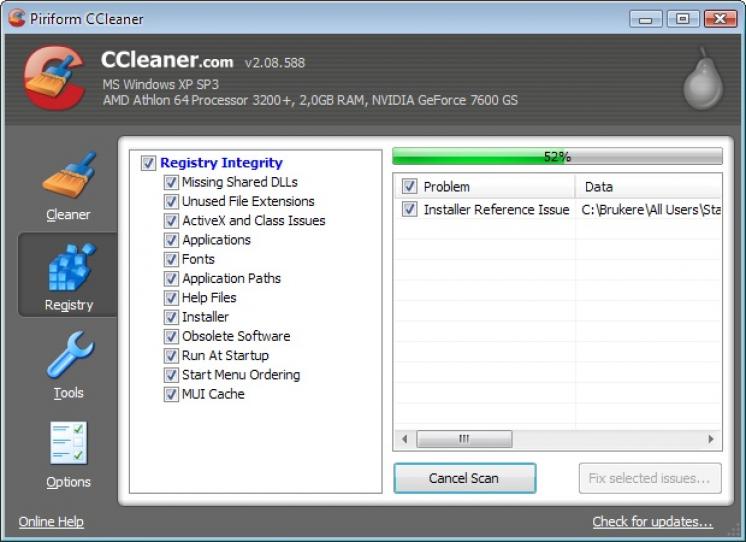Viewport: 746px width, 542px height.
Task: Uncheck the Installer Reference Issue row
Action: [409, 209]
